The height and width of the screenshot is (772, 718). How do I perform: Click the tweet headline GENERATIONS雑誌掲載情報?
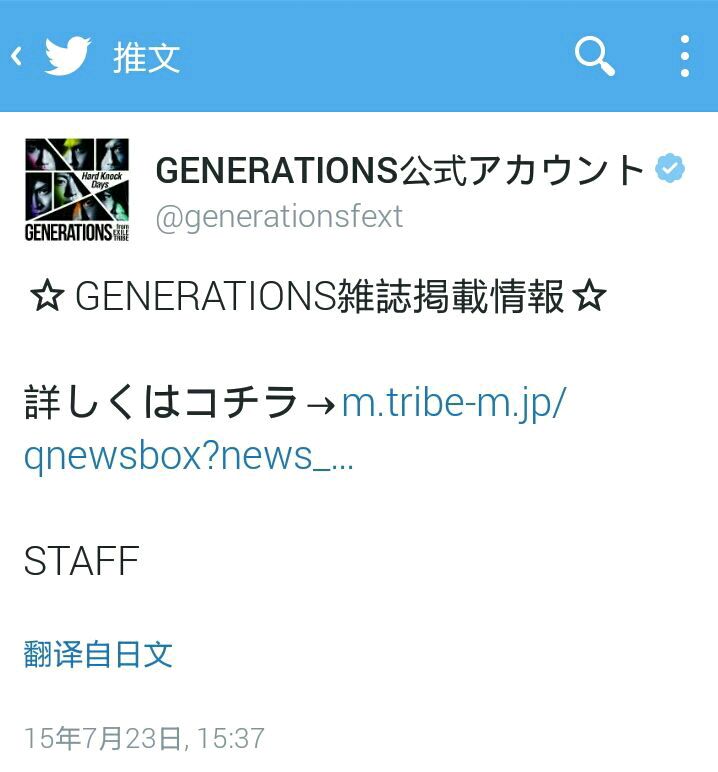(319, 296)
